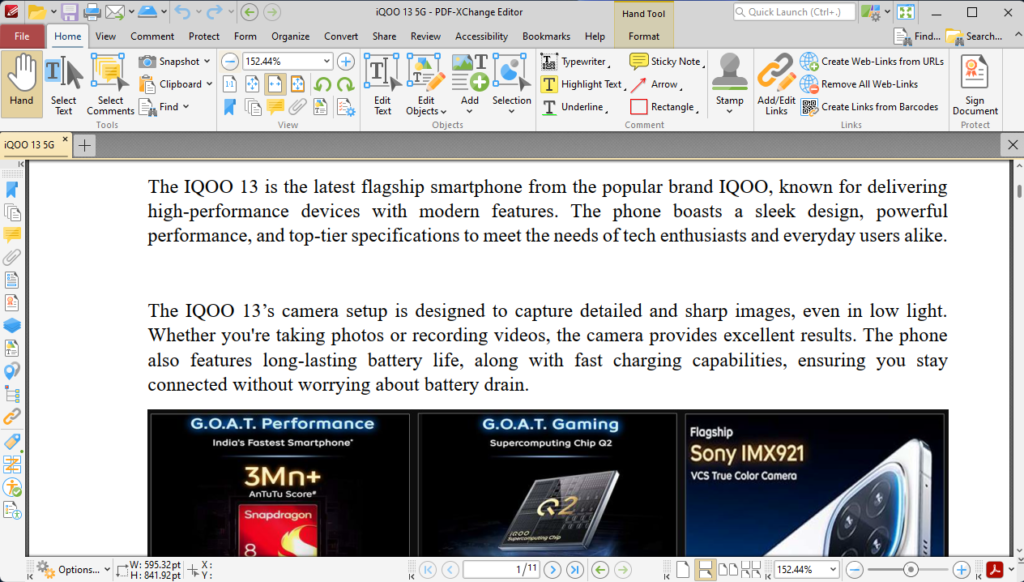Click the Arrow comment tool
1024x582 pixels.
(656, 84)
